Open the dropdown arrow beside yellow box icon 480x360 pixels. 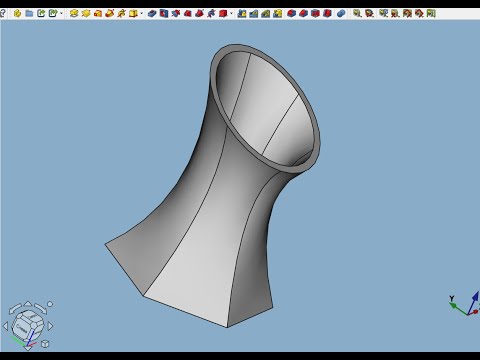point(142,13)
